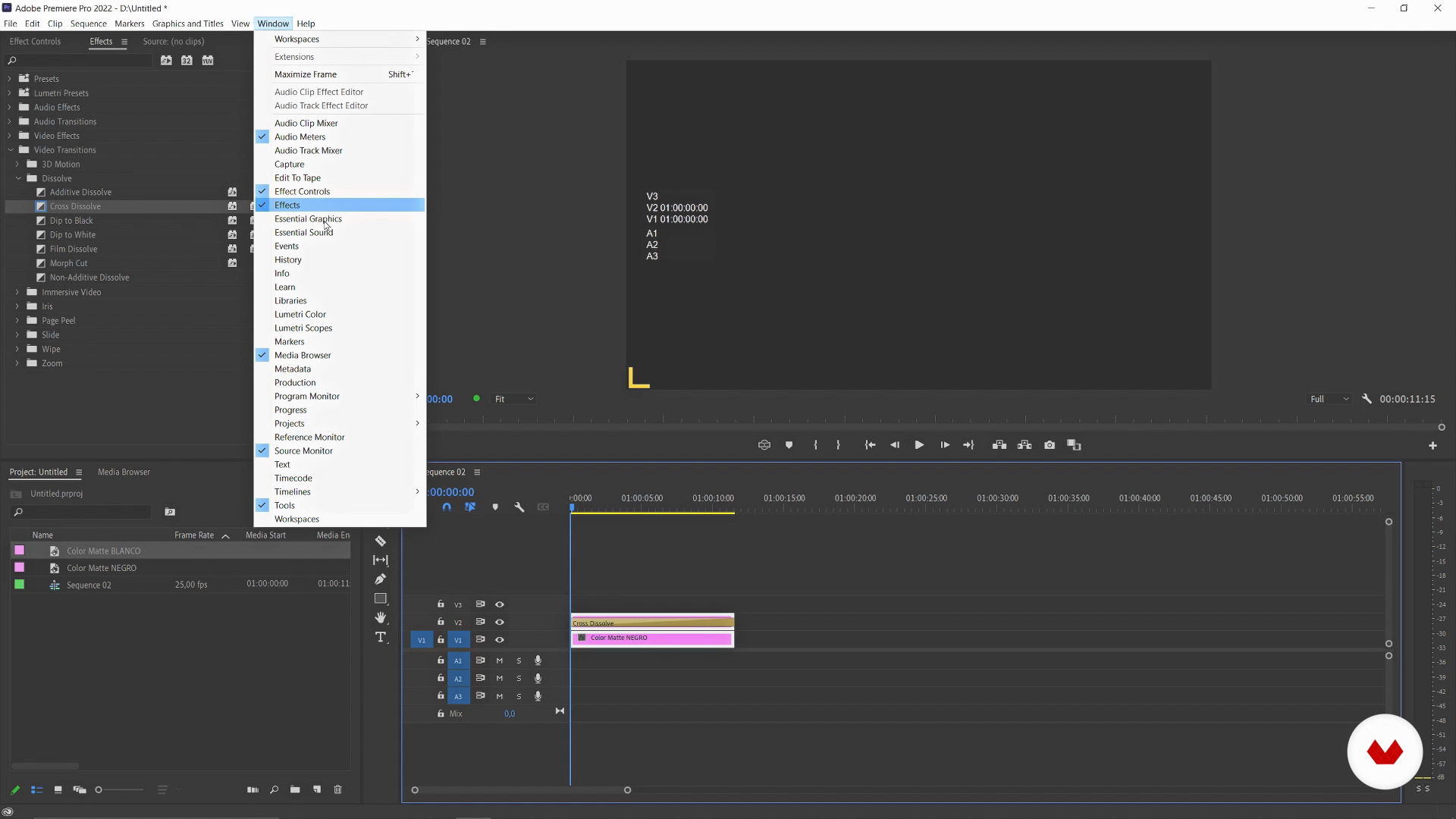Expand the Immersive Video folder
This screenshot has height=819, width=1456.
[x=17, y=292]
